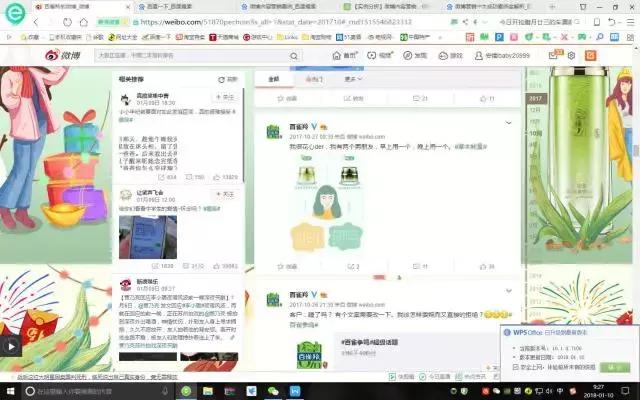The width and height of the screenshot is (640, 400).
Task: Click the browser reload icon
Action: [67, 22]
